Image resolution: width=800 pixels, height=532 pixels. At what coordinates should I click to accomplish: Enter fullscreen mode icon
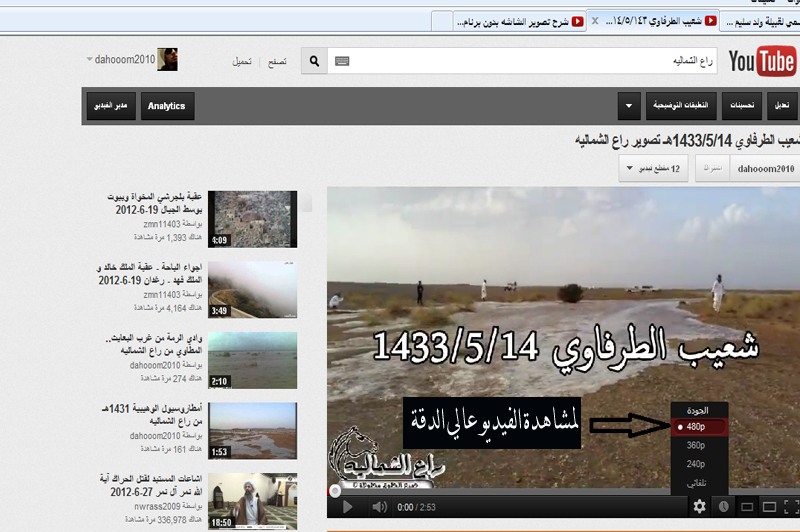point(791,507)
